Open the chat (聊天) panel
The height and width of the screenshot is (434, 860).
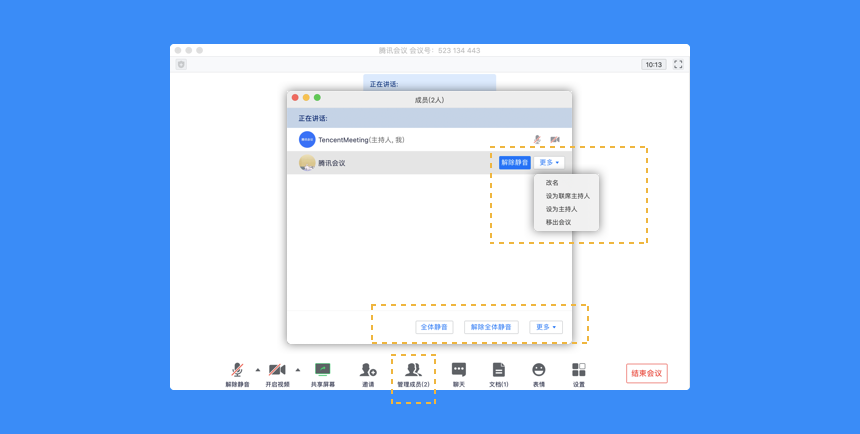pos(459,375)
